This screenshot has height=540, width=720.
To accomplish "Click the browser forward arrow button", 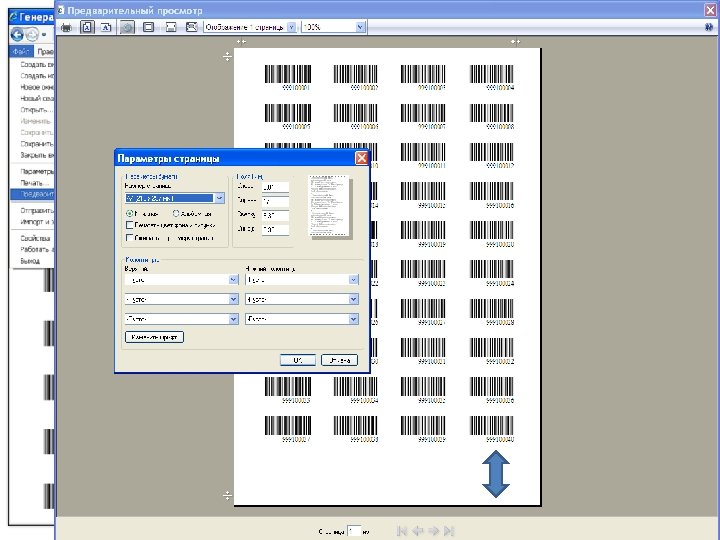I will (x=32, y=34).
